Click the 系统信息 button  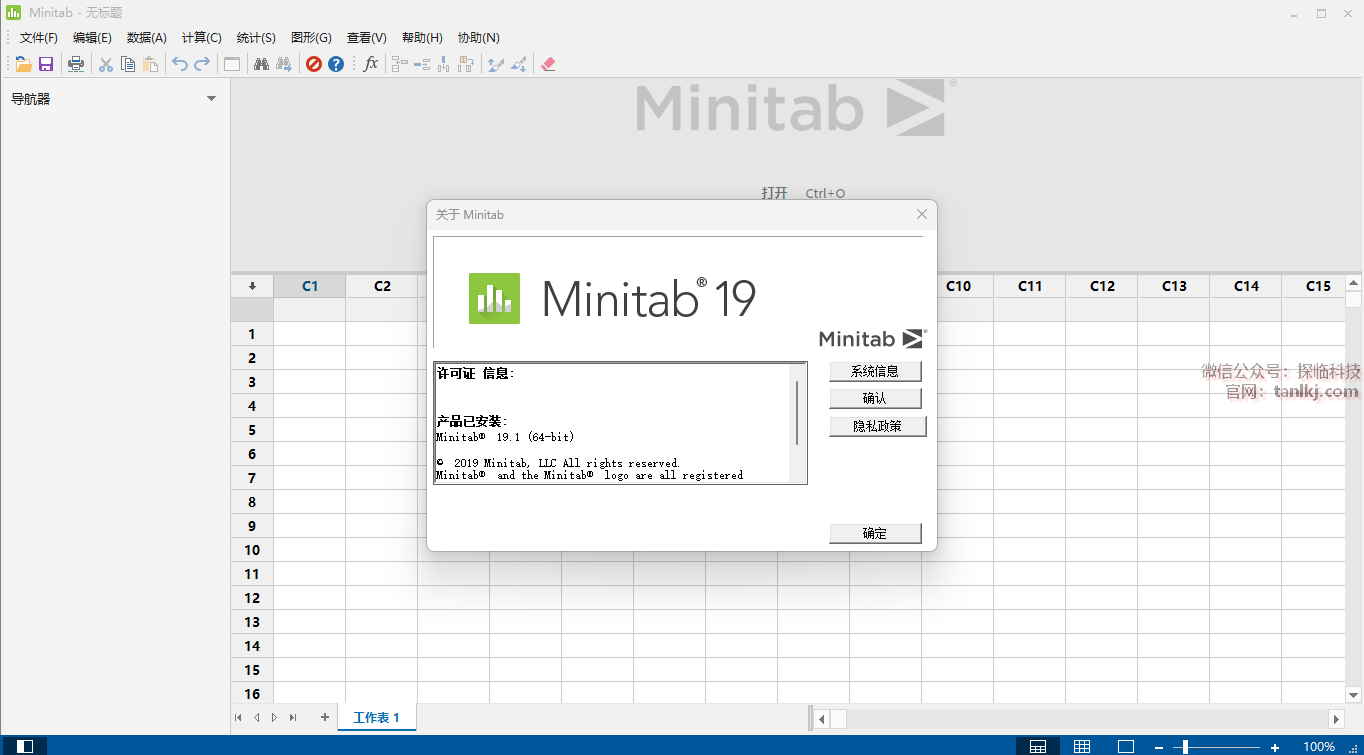pos(875,371)
